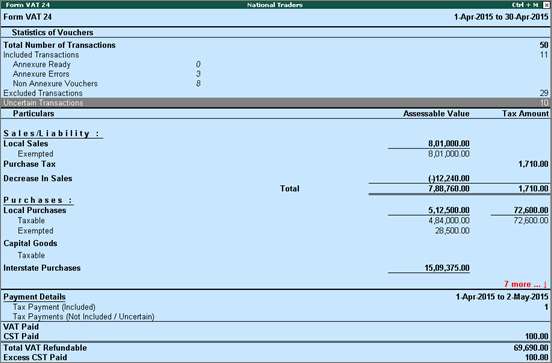
Task: Drill into Decrease In Sales row
Action: pos(276,179)
